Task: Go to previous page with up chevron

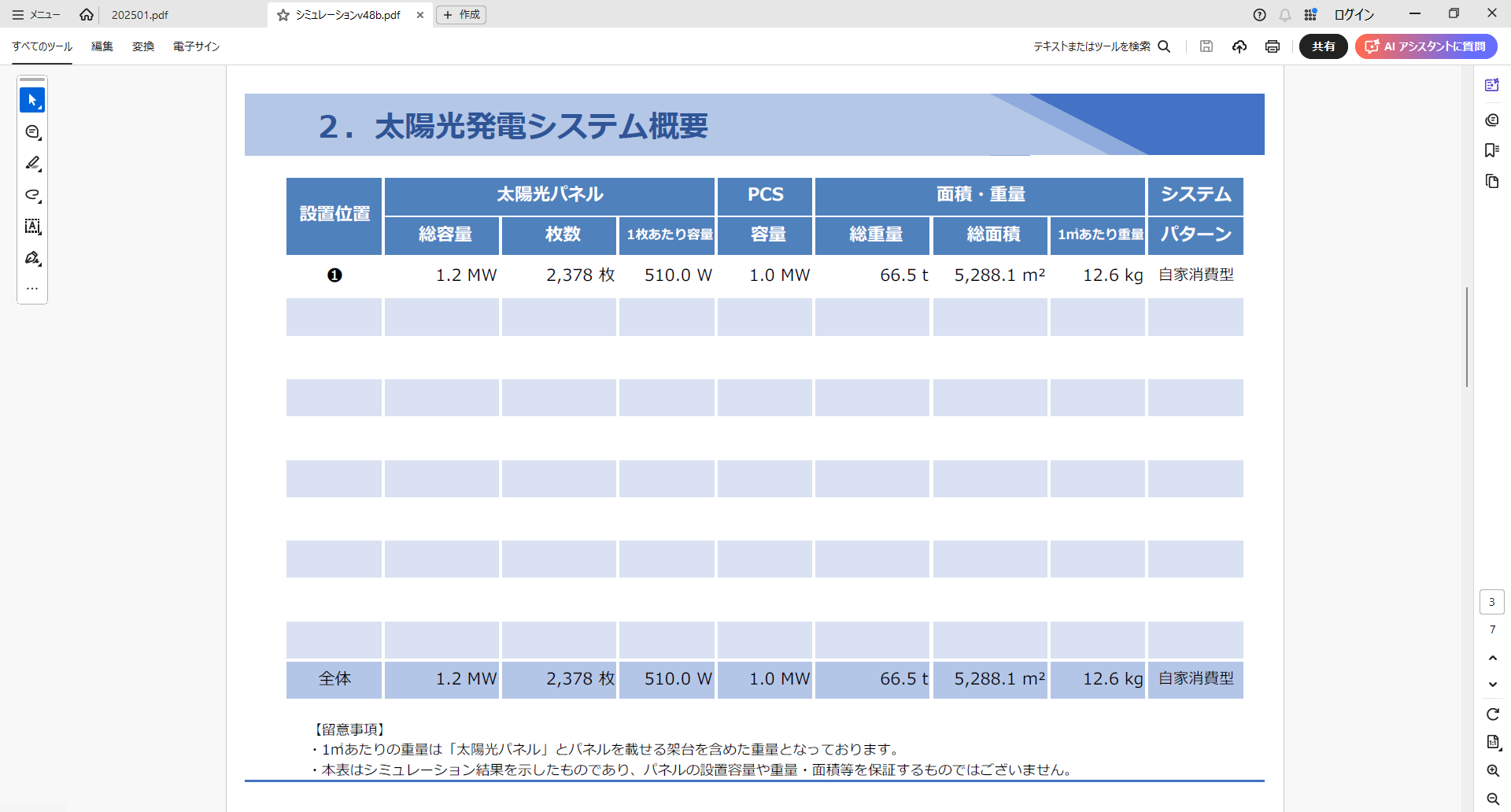Action: 1492,658
